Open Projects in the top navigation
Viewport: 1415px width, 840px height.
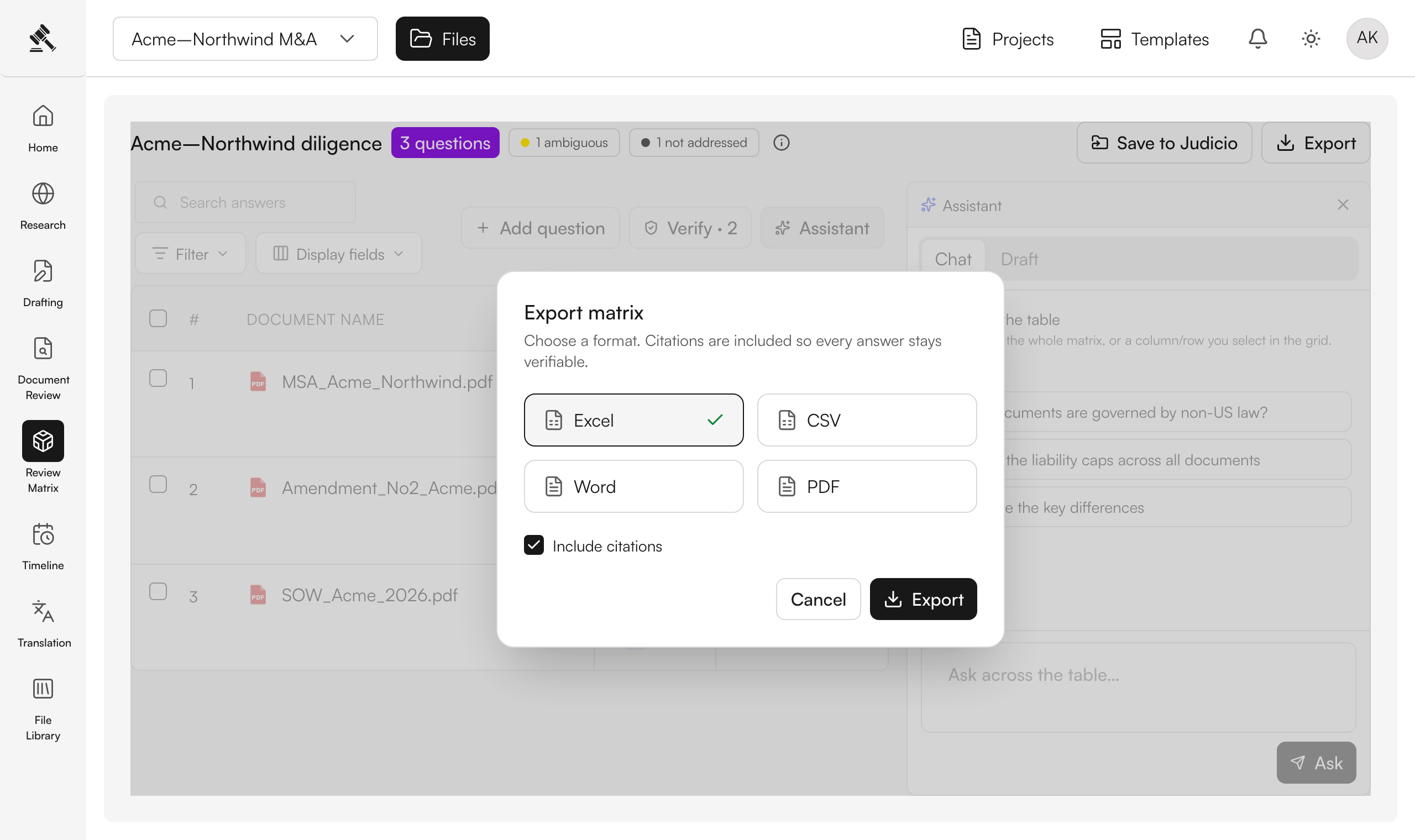click(x=1008, y=39)
